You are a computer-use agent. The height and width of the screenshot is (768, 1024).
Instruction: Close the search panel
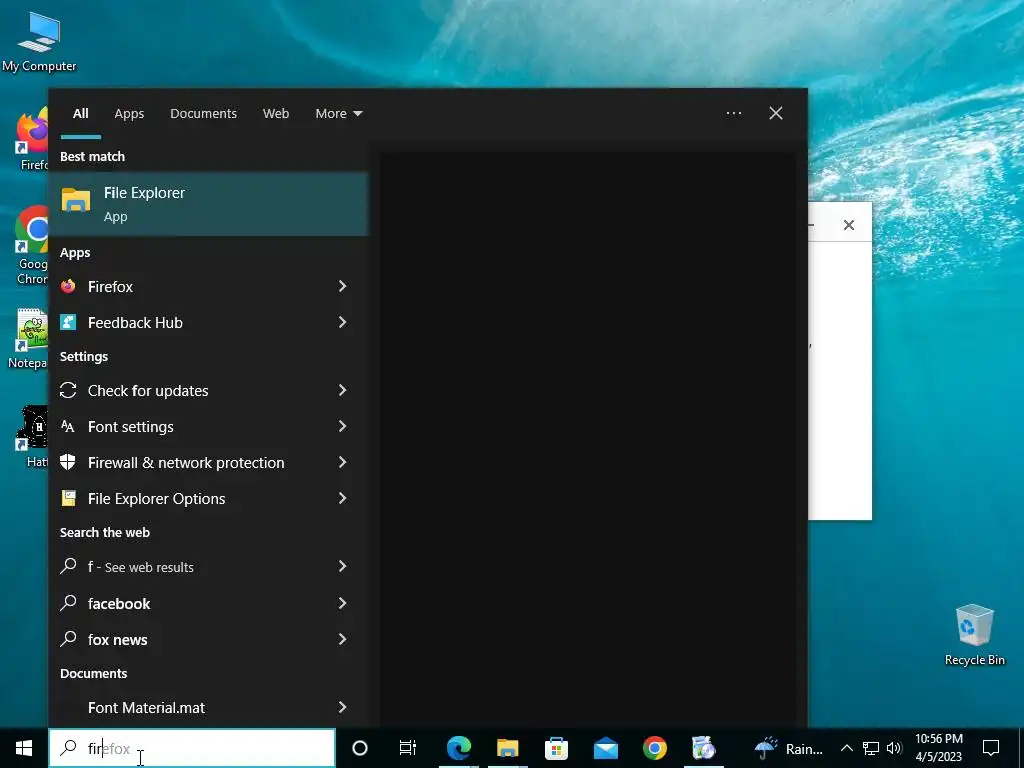[x=776, y=113]
